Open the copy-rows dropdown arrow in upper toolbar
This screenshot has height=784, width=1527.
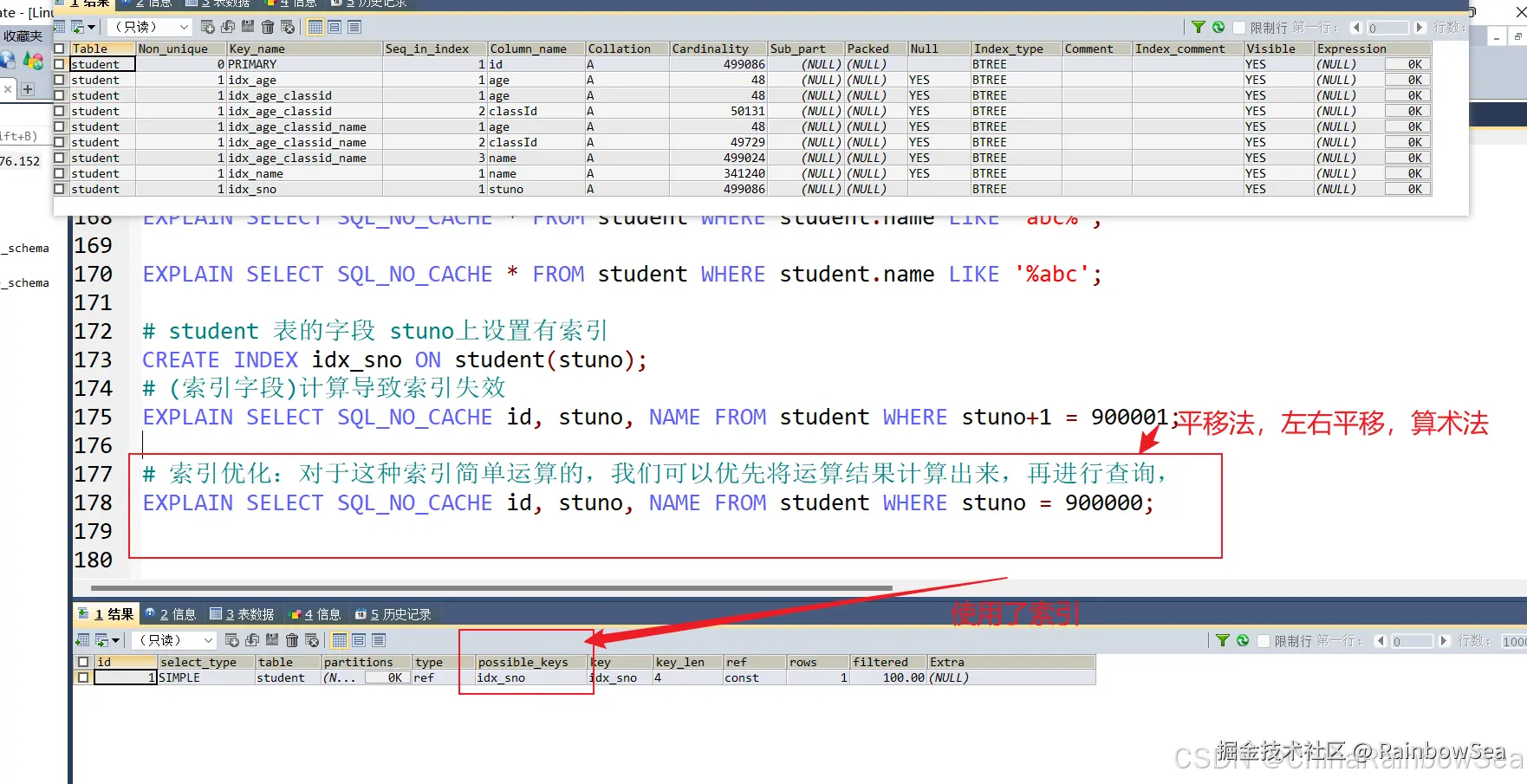[x=91, y=27]
